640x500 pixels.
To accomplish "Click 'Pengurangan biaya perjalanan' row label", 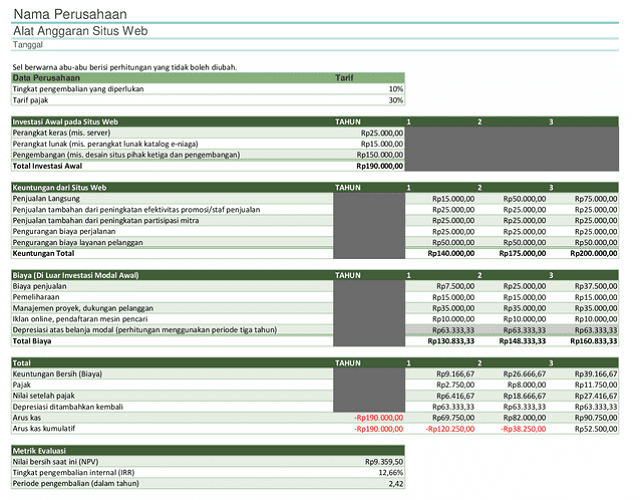I will pos(64,231).
